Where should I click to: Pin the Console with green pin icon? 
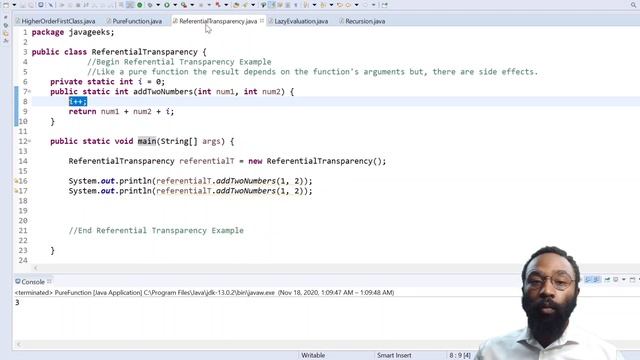tap(607, 280)
